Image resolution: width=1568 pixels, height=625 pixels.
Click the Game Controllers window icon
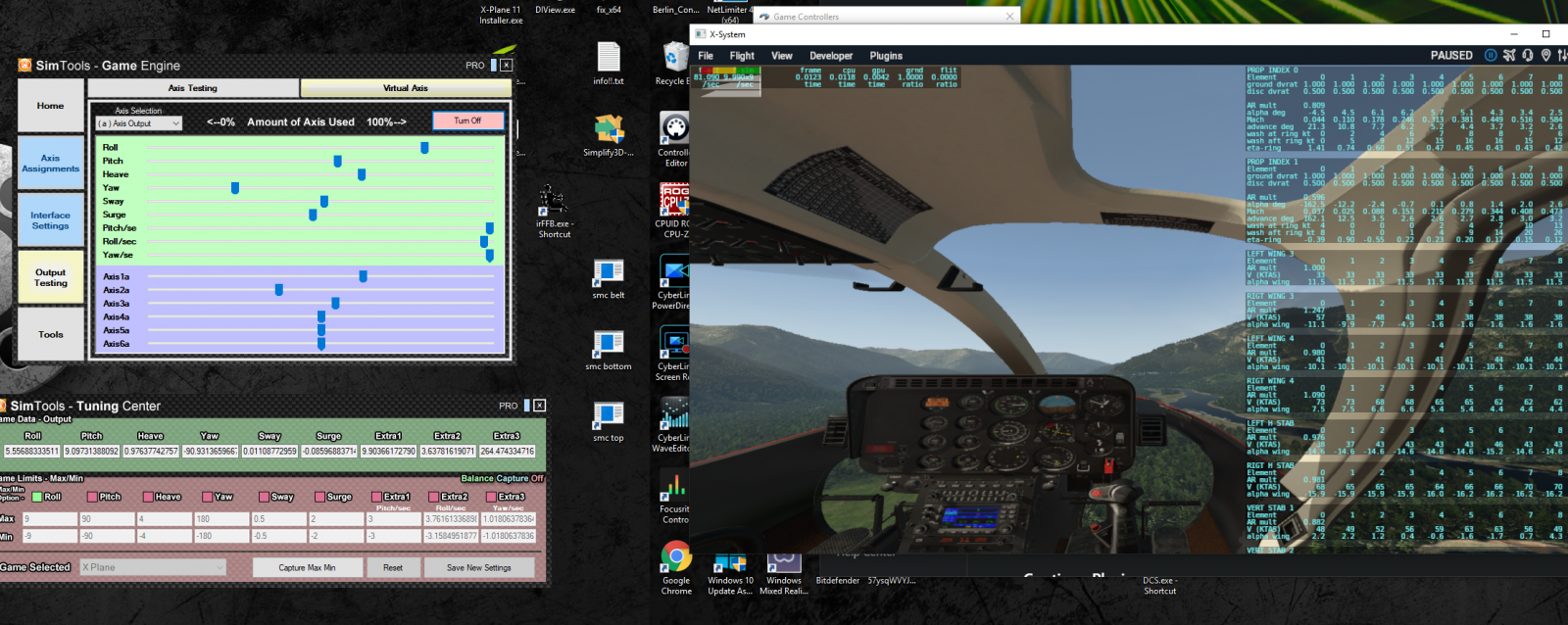point(764,17)
